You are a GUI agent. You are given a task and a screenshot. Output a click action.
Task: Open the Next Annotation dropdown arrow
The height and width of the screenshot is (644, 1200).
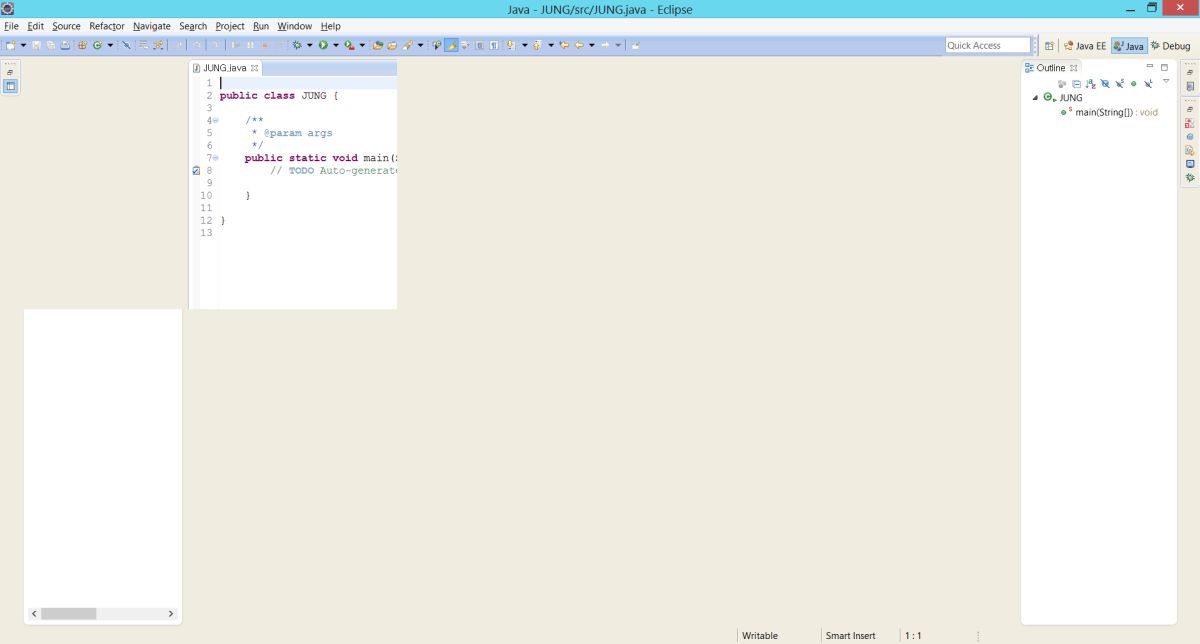pyautogui.click(x=525, y=45)
